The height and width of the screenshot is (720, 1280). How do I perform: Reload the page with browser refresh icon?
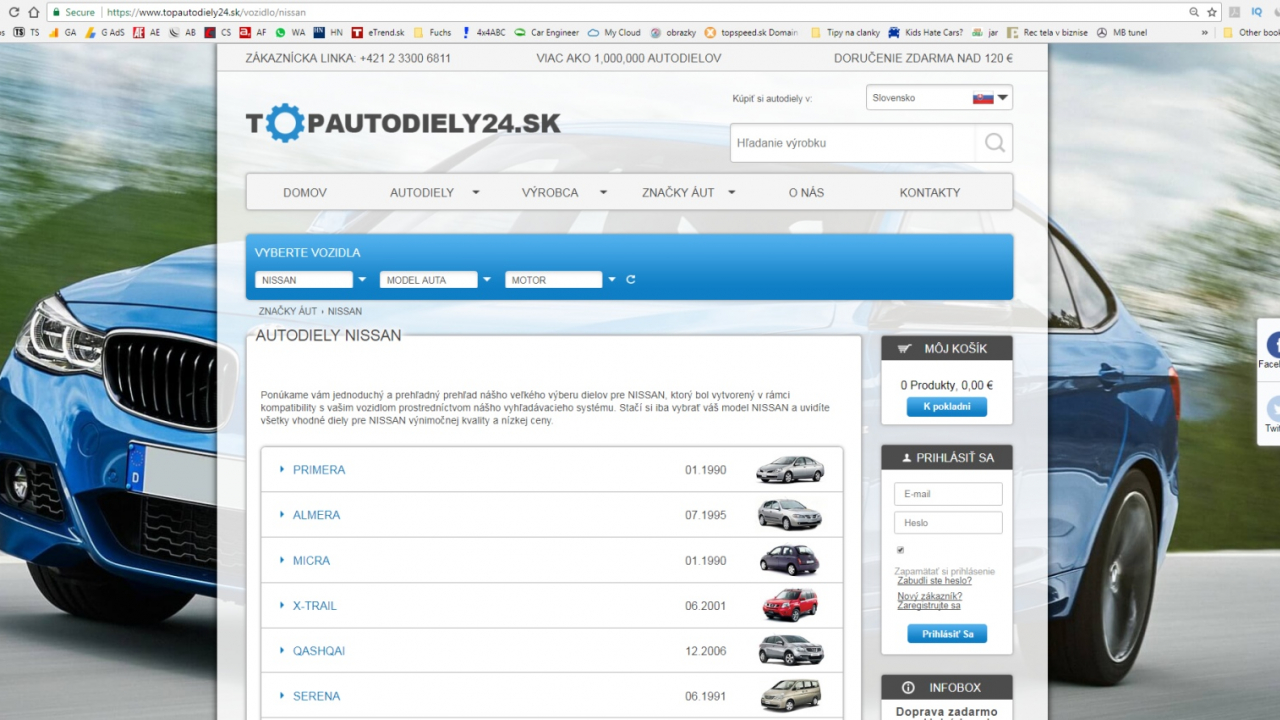point(13,12)
